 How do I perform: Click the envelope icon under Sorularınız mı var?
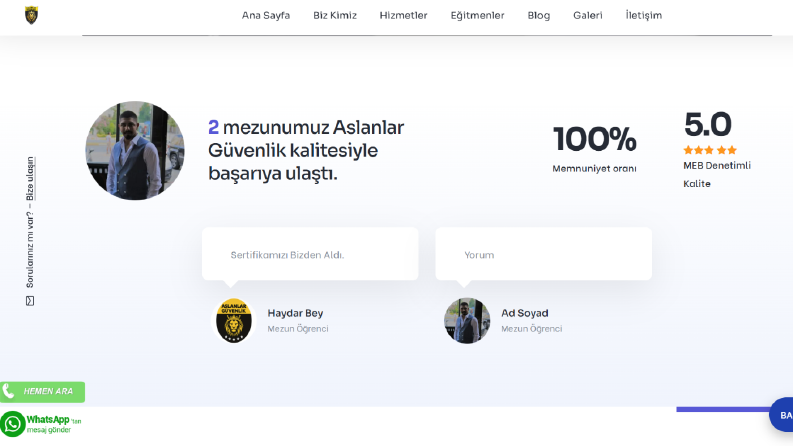(x=30, y=301)
